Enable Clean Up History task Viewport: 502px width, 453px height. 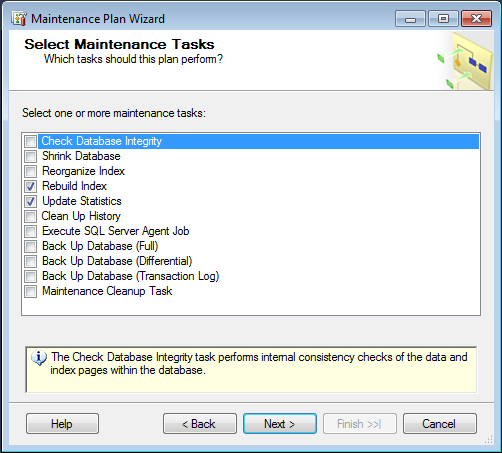tap(30, 216)
